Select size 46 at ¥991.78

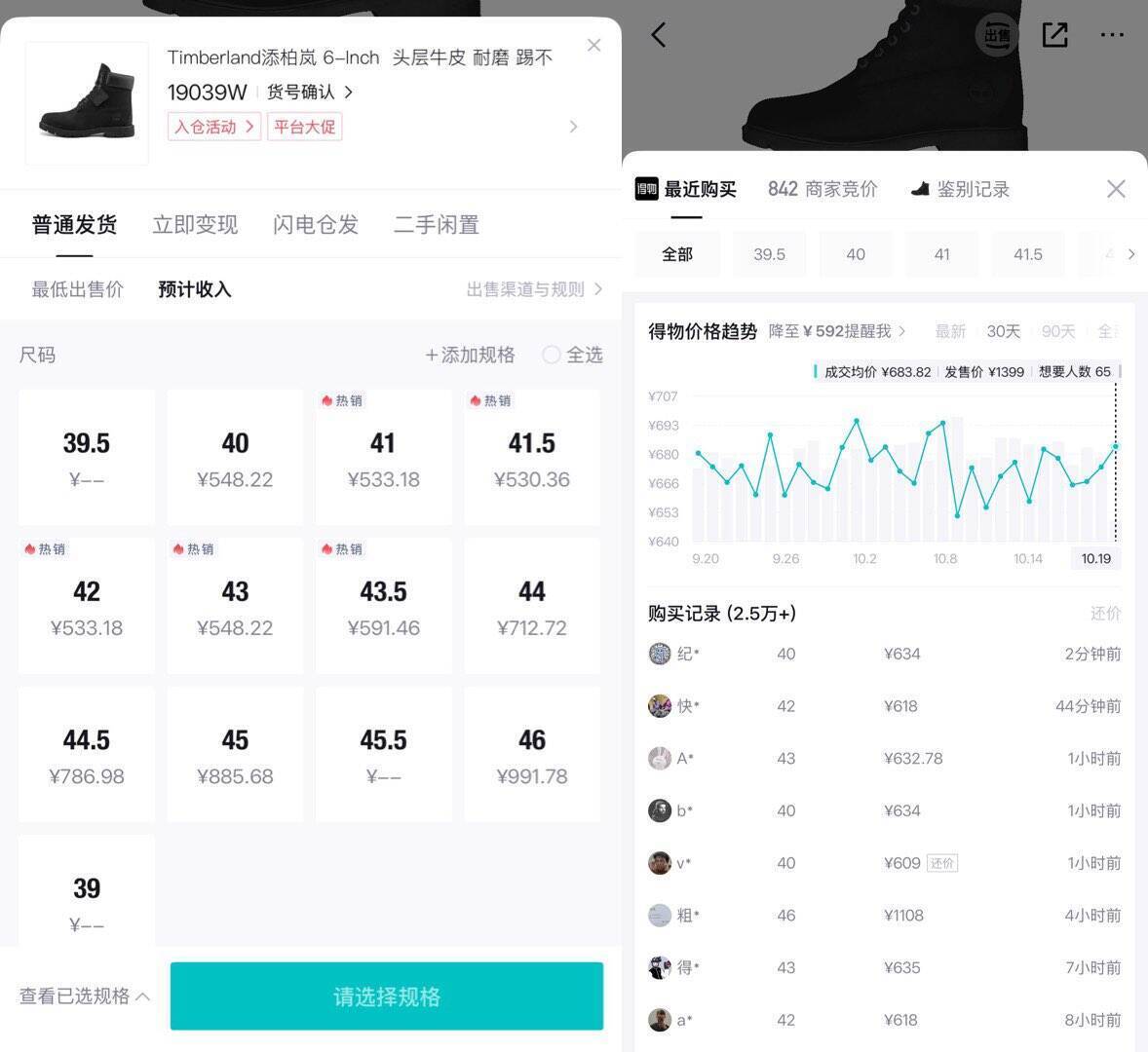532,754
